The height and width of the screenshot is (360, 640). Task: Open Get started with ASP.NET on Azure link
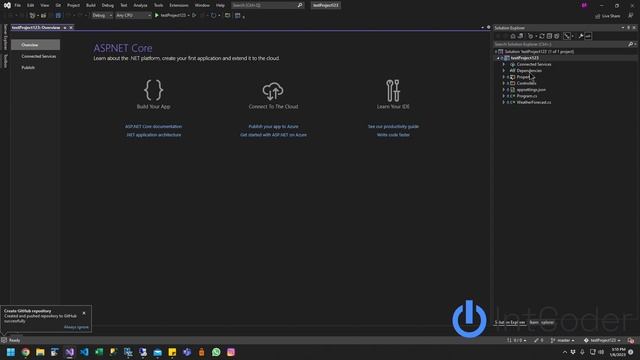coord(273,135)
